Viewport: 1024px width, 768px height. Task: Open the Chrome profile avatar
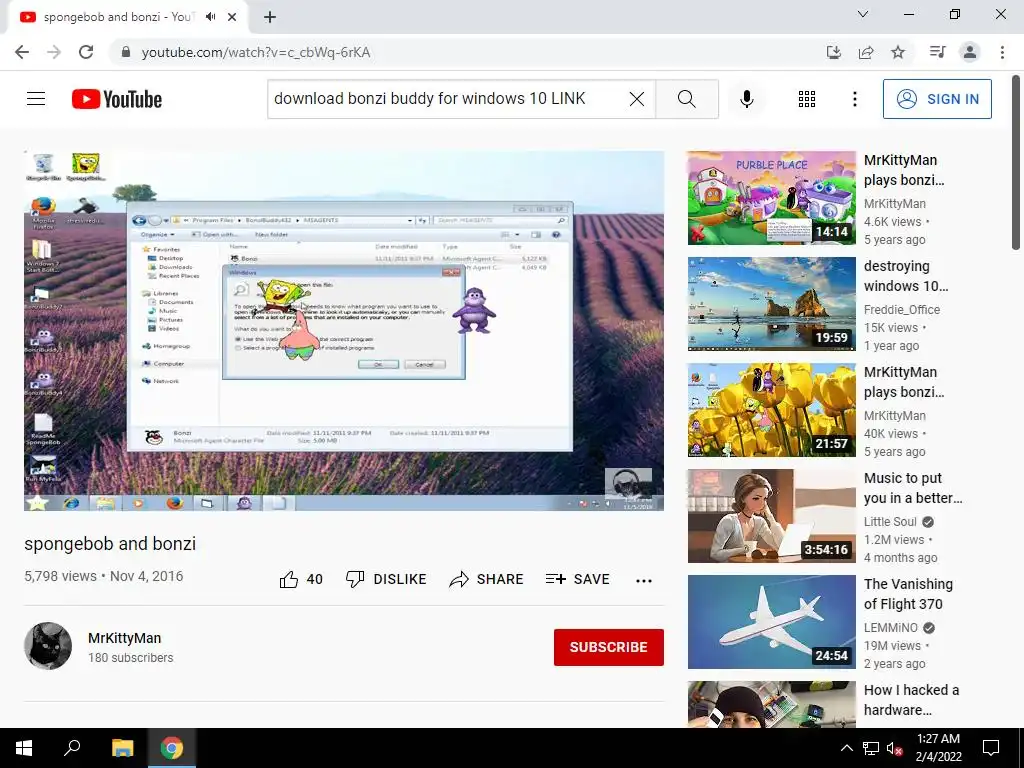pyautogui.click(x=970, y=52)
